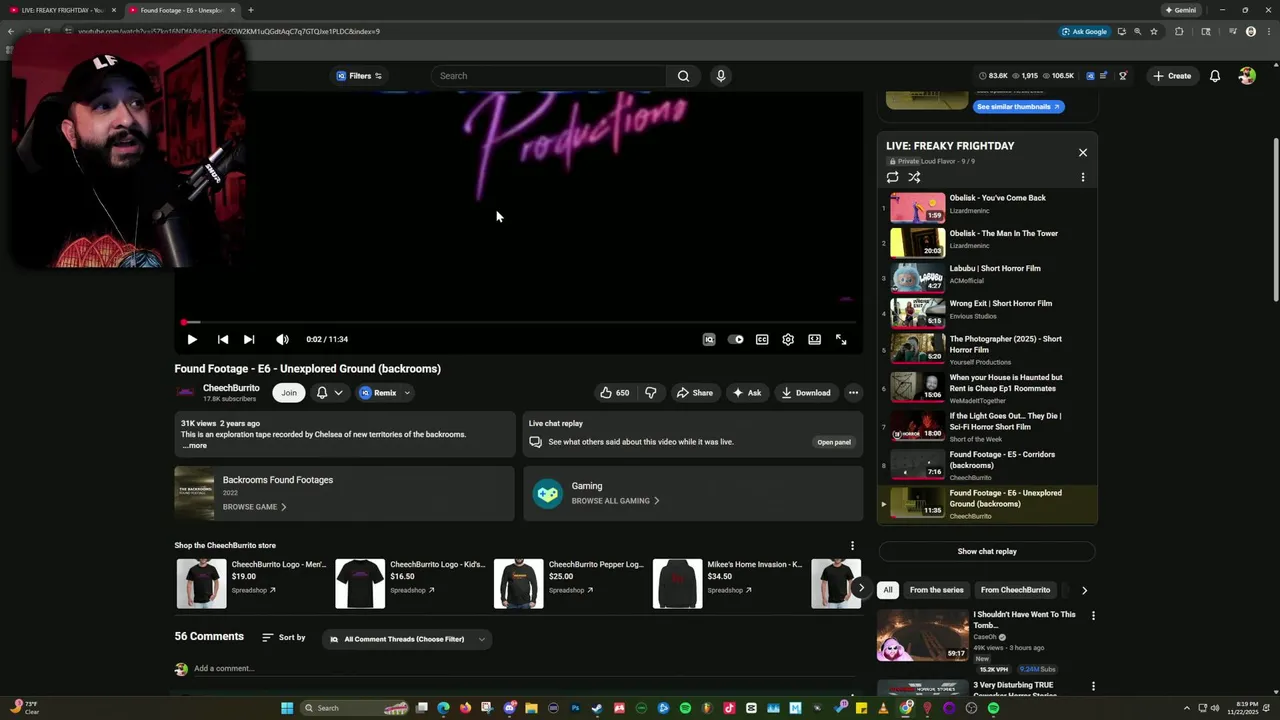The height and width of the screenshot is (720, 1280).
Task: Open video settings gear
Action: (788, 340)
